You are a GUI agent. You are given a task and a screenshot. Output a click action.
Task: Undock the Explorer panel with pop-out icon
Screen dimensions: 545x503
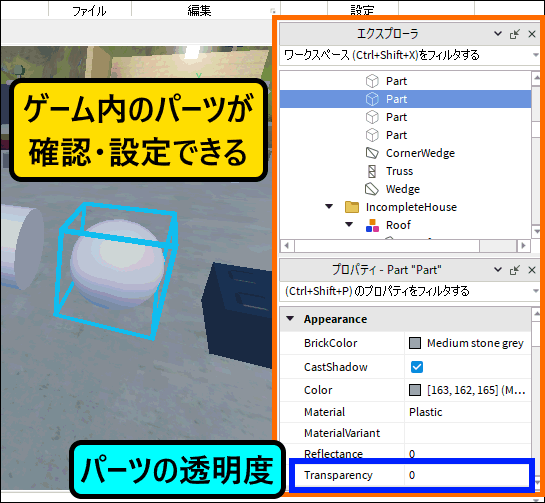point(514,34)
